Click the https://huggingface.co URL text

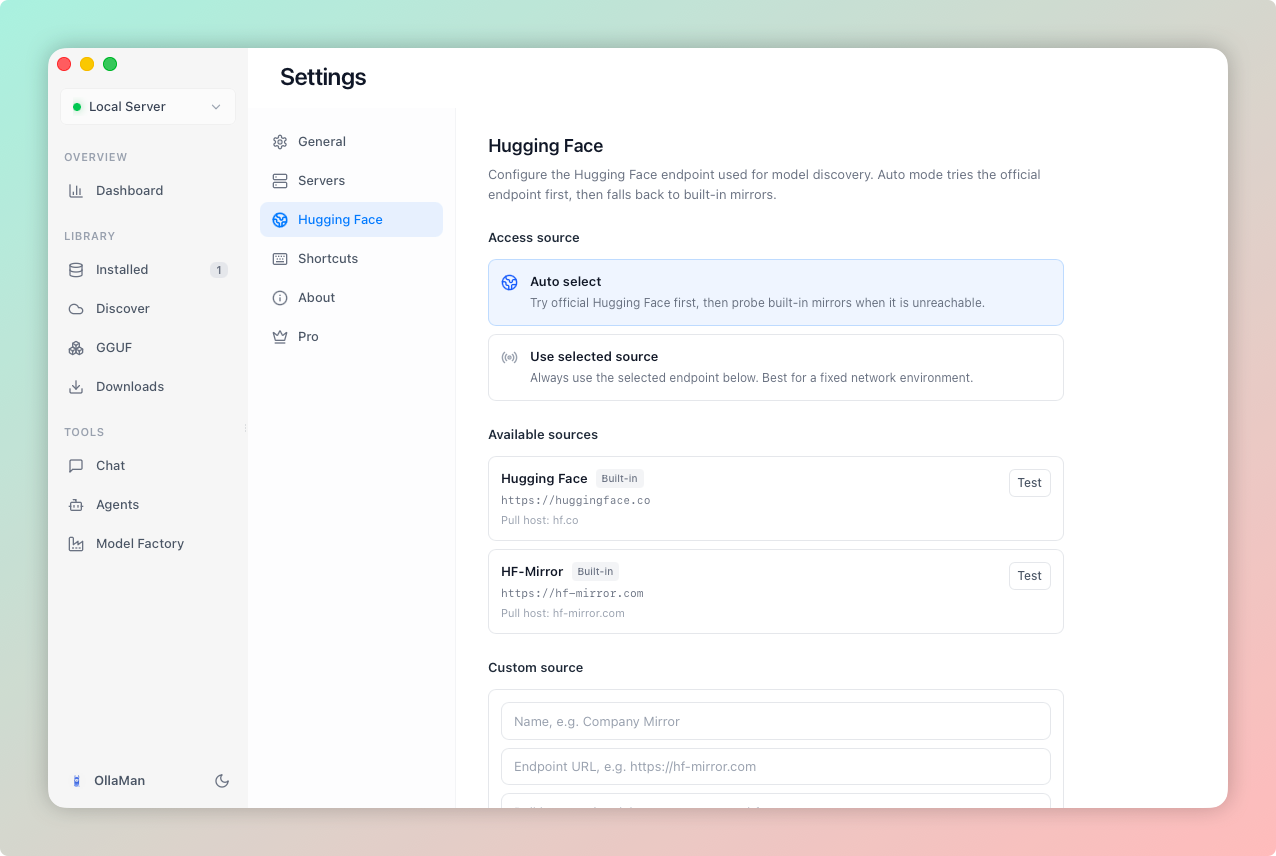(576, 500)
